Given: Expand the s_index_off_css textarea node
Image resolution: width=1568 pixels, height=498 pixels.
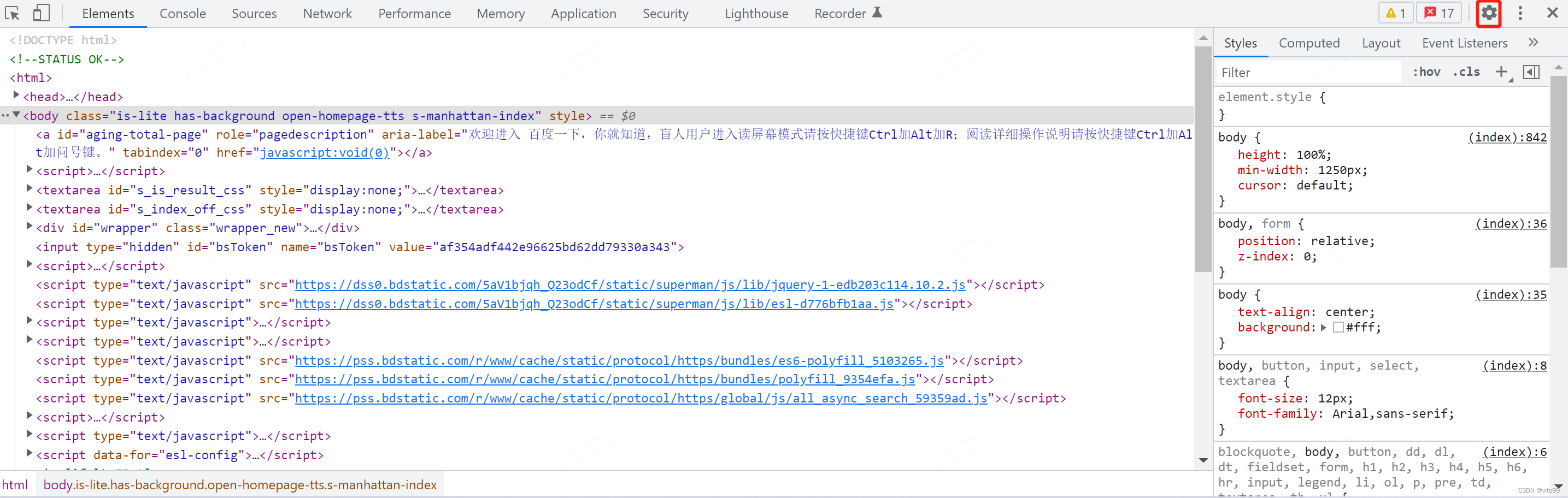Looking at the screenshot, I should point(29,208).
